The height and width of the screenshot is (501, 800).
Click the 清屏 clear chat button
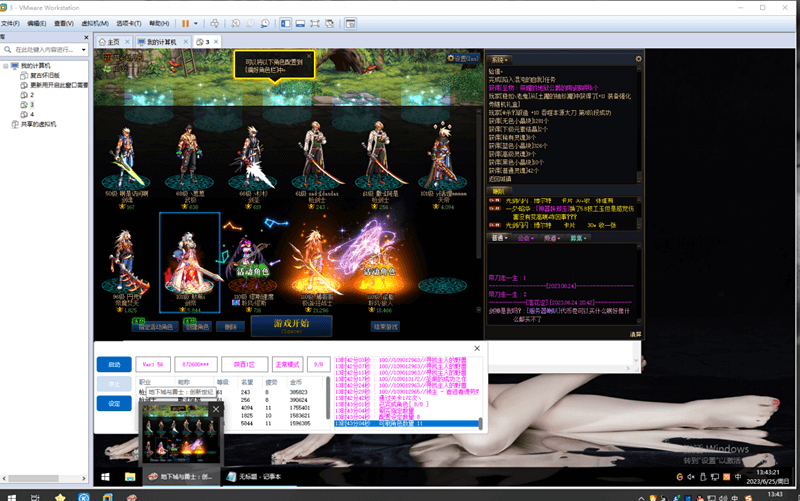(x=635, y=335)
